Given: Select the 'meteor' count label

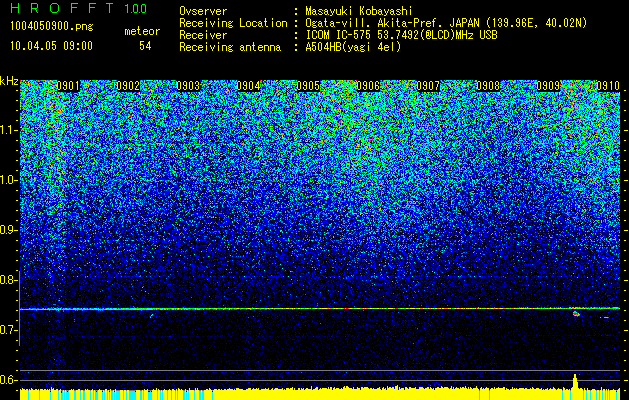Looking at the screenshot, I should 142,31.
